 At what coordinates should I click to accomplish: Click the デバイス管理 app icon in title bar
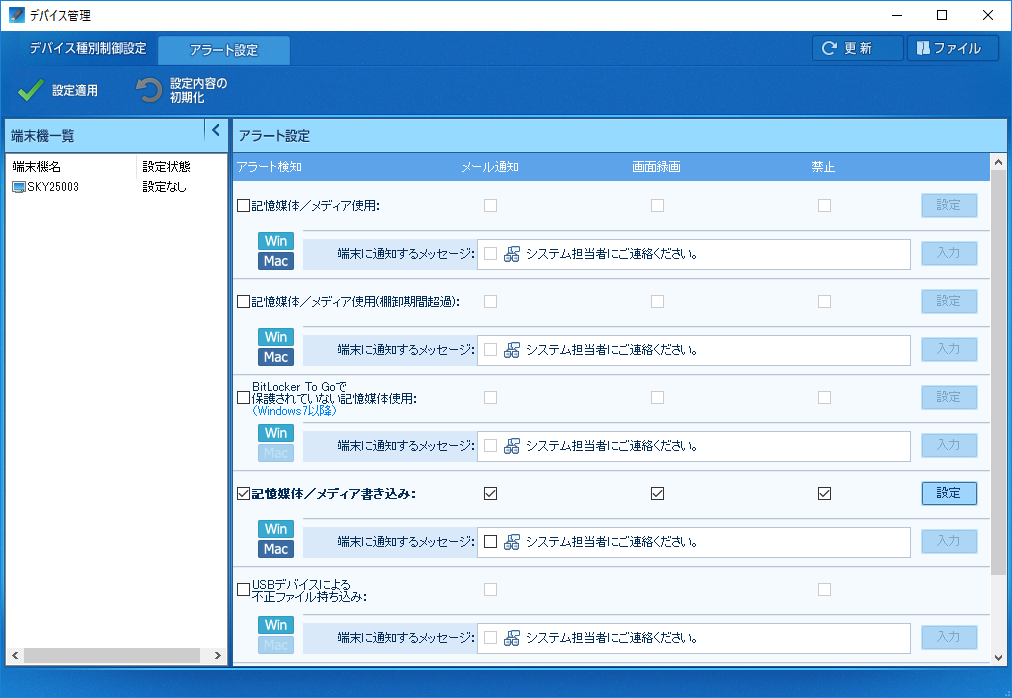coord(15,15)
